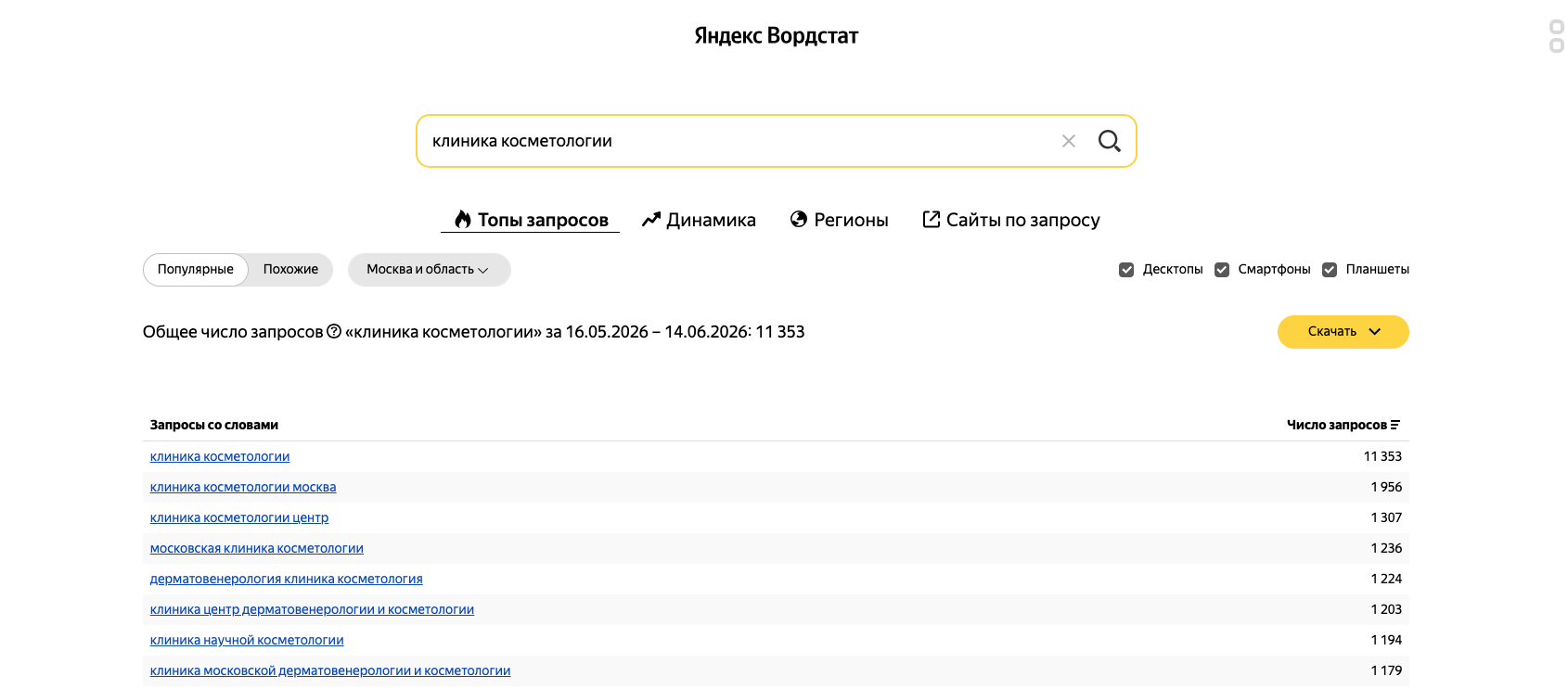Open the Сайты по запросу tab

(1011, 220)
